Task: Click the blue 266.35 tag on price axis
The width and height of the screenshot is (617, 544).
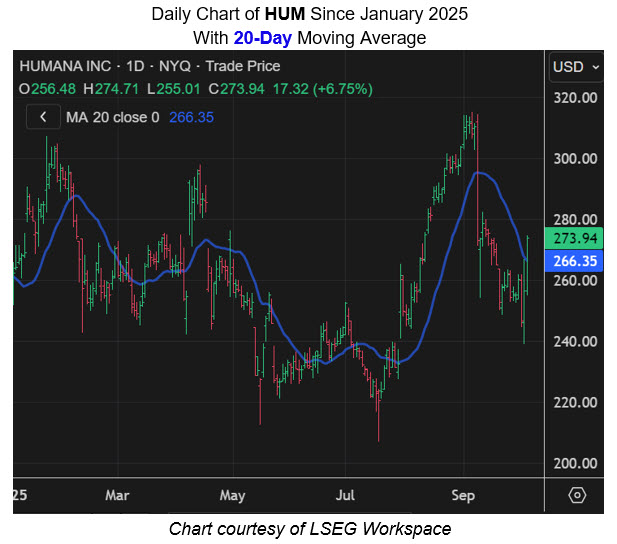Action: click(574, 261)
